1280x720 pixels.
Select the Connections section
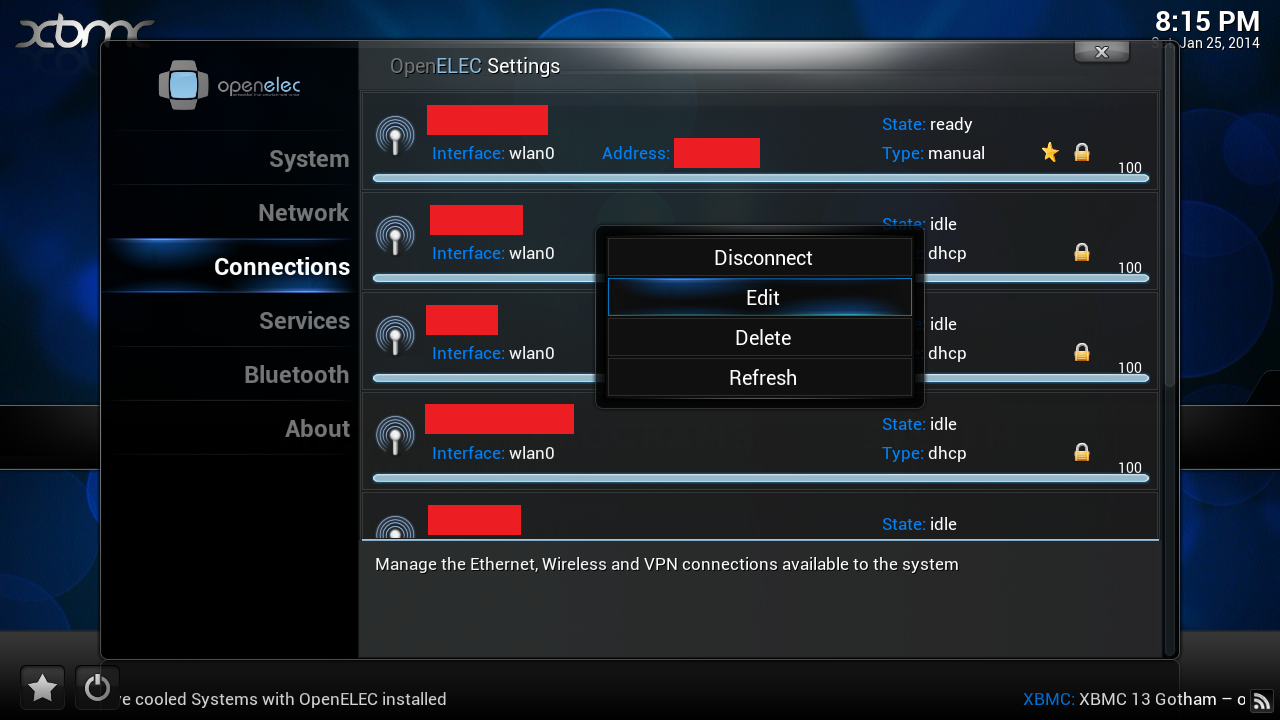pyautogui.click(x=282, y=267)
